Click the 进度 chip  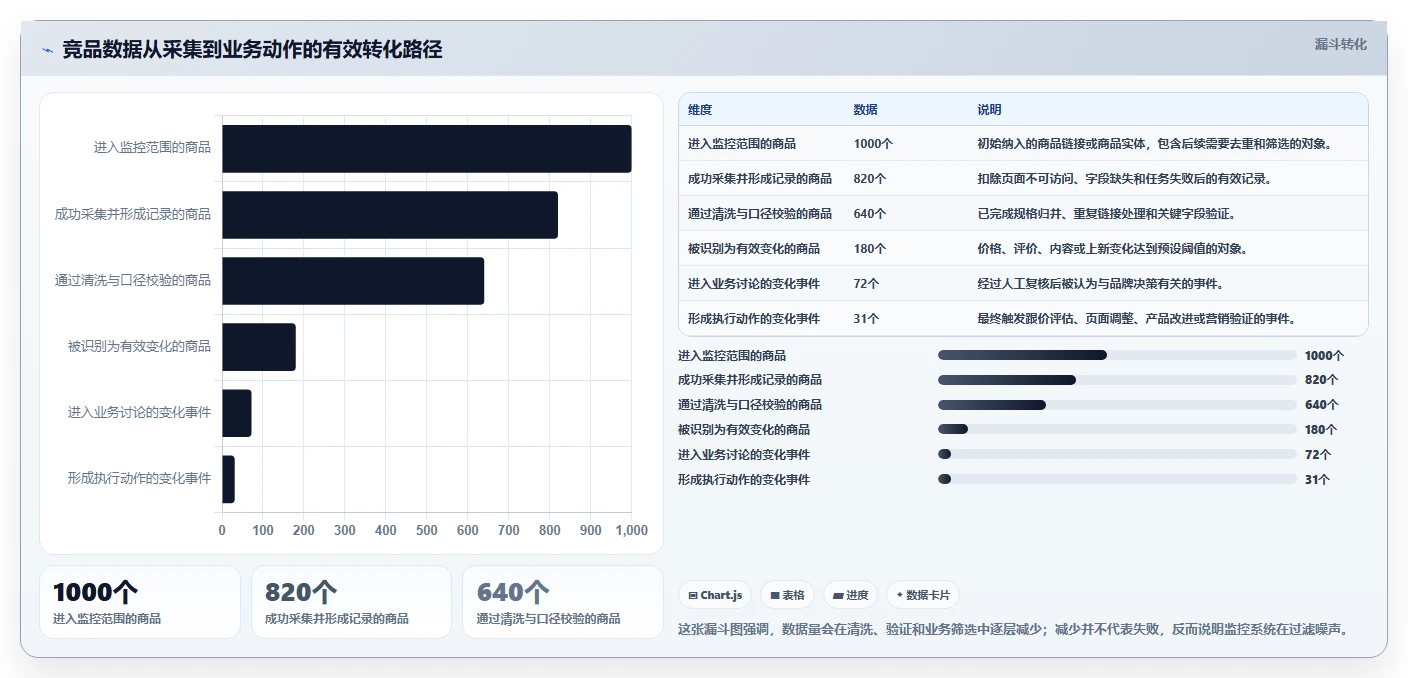850,595
